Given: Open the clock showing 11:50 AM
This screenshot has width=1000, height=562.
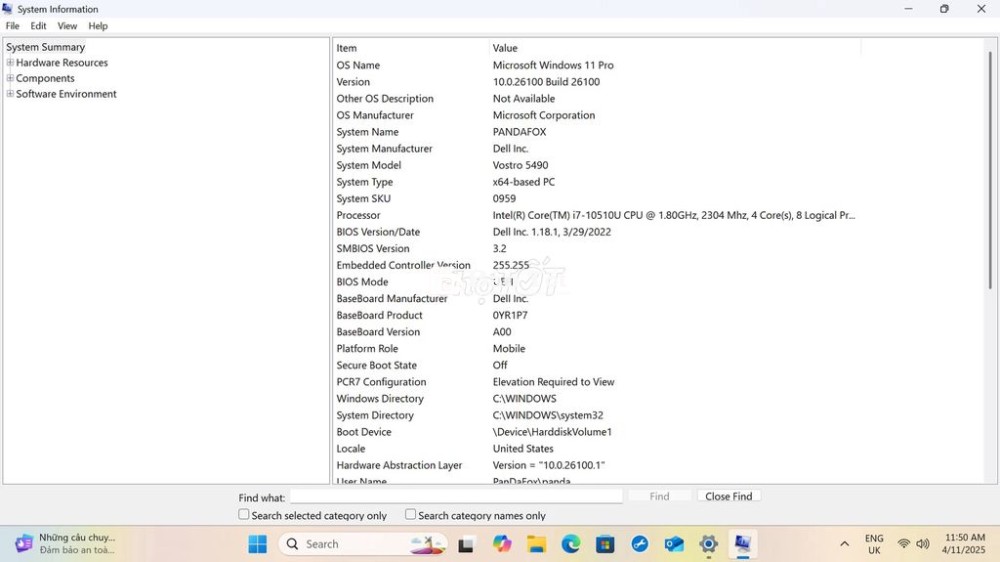Looking at the screenshot, I should pos(965,544).
